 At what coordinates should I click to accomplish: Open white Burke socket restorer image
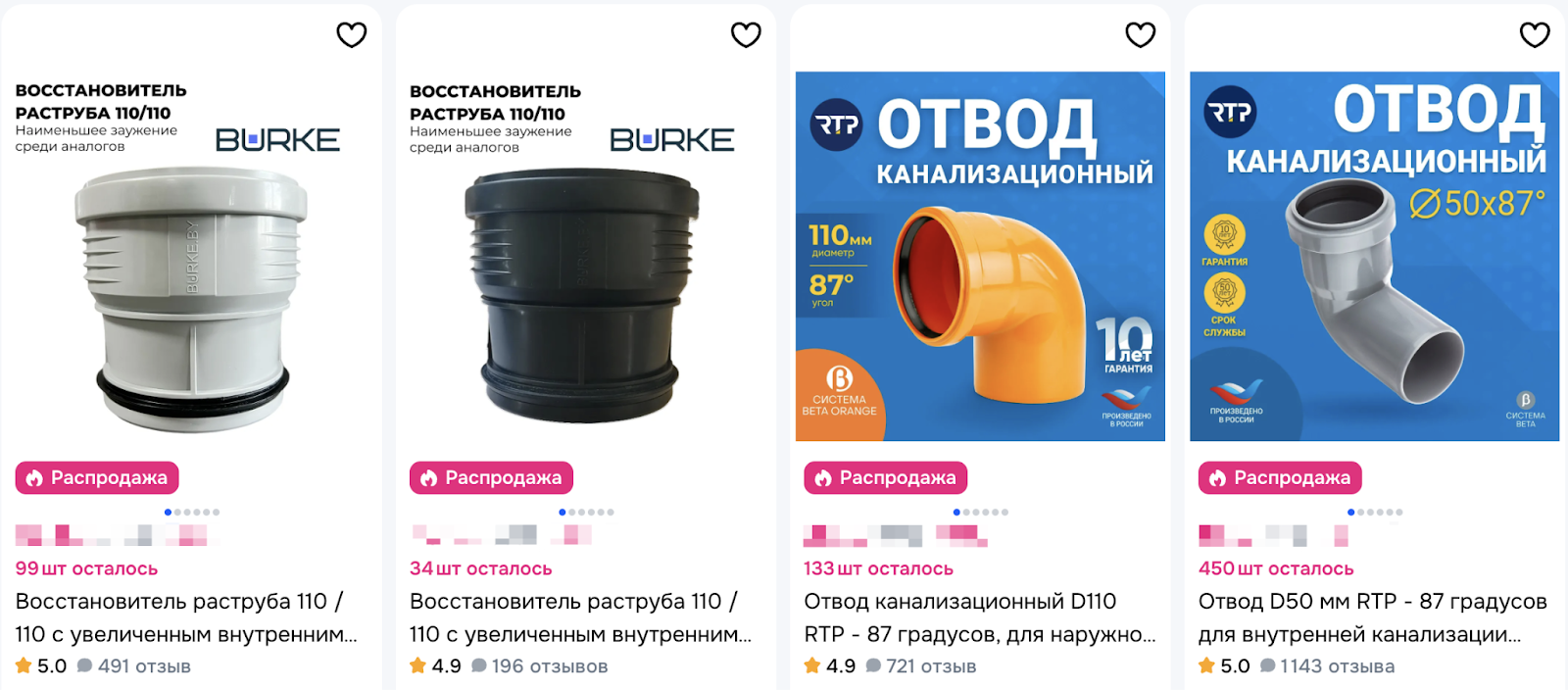[x=192, y=257]
